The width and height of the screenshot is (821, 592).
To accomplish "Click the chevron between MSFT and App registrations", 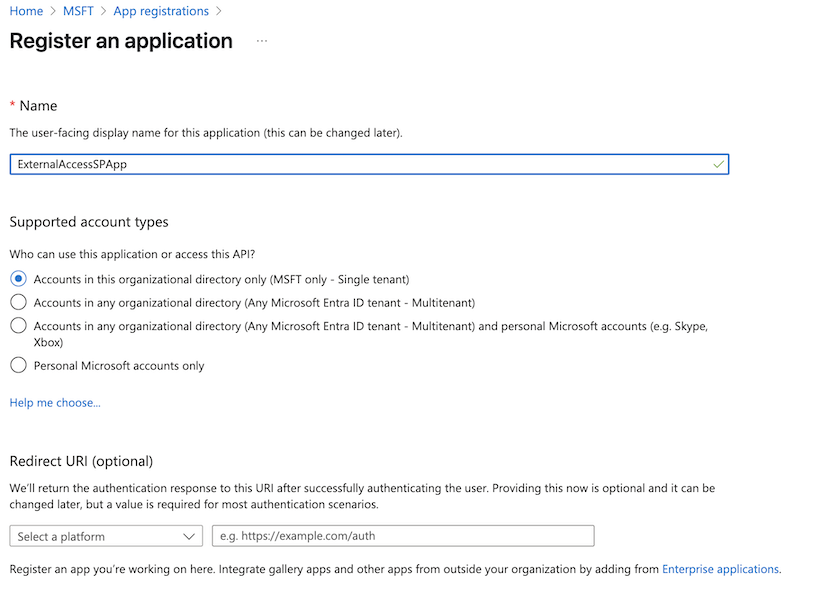I will click(103, 11).
